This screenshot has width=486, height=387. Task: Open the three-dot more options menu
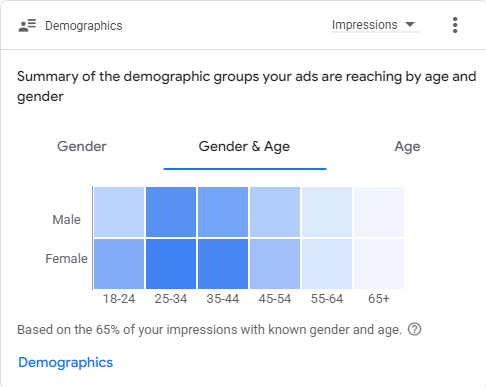(455, 25)
